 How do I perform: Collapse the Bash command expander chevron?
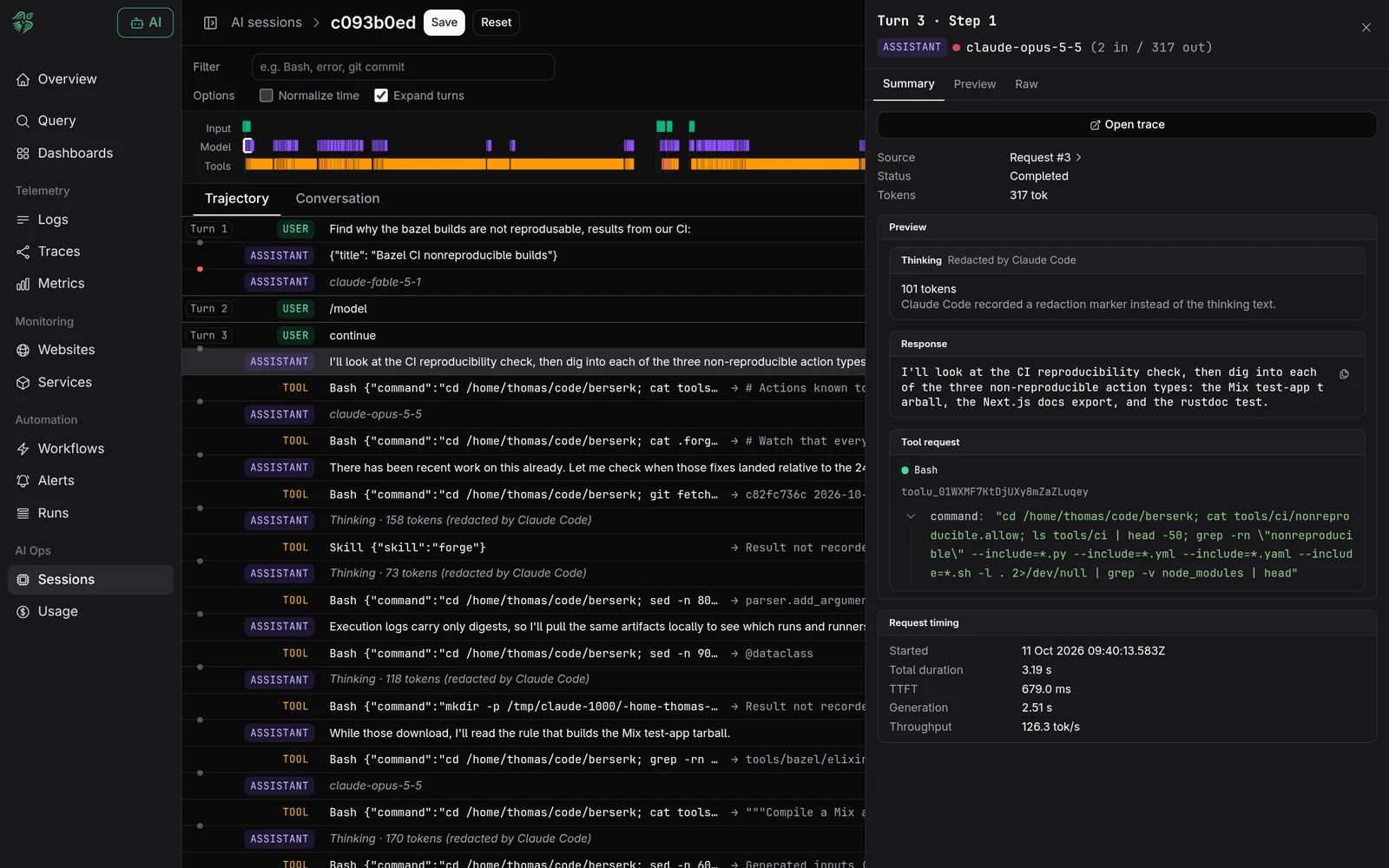click(x=911, y=516)
